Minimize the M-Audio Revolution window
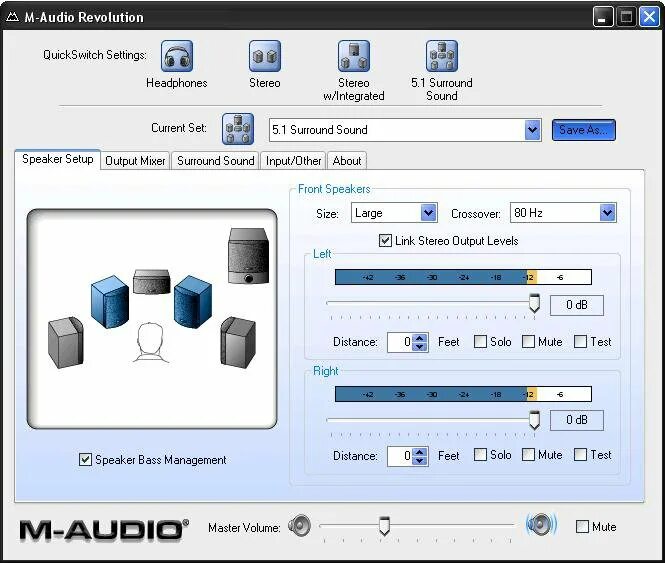This screenshot has width=665, height=563. click(x=602, y=17)
